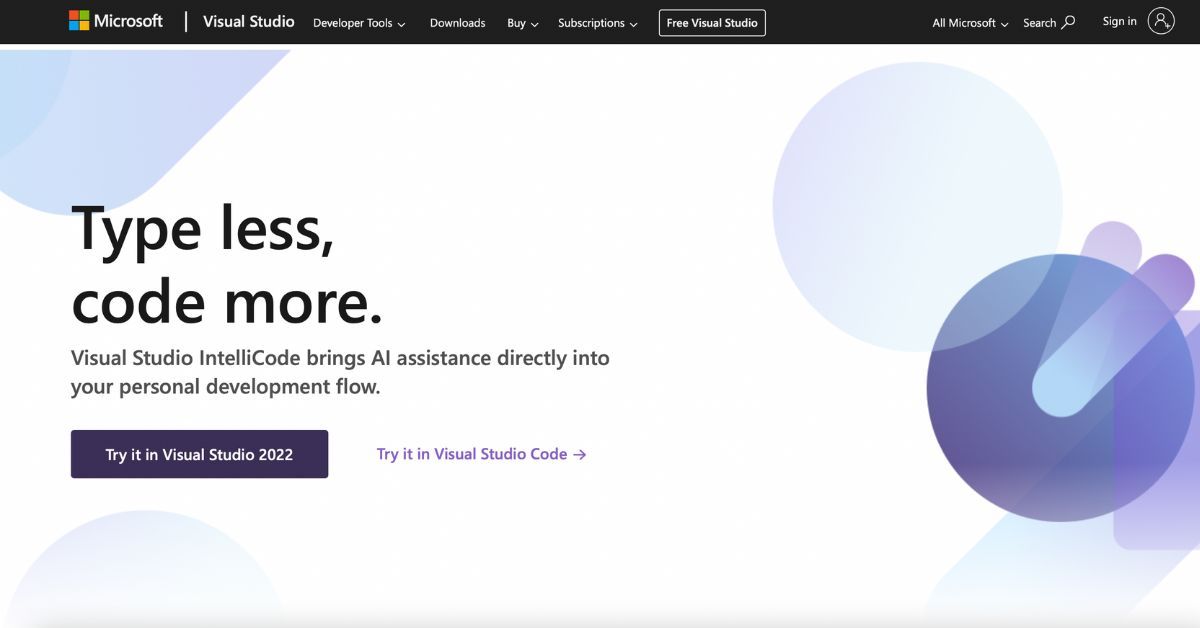Click the arrow icon next to Visual Studio Code link
Image resolution: width=1200 pixels, height=628 pixels.
point(578,454)
